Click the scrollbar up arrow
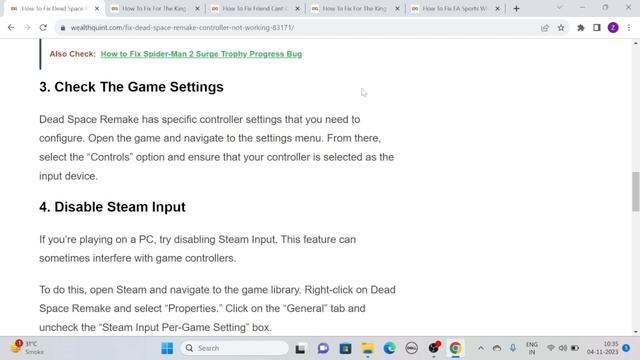Screen dimensions: 640x360 coord(636,43)
